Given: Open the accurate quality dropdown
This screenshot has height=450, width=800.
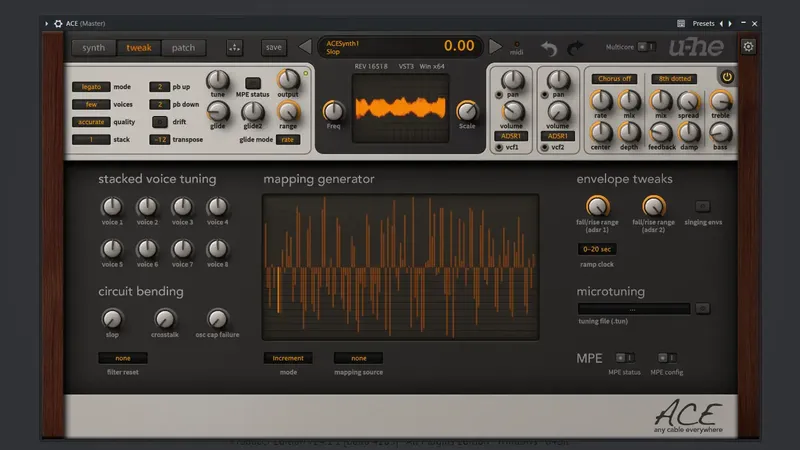Looking at the screenshot, I should 91,122.
